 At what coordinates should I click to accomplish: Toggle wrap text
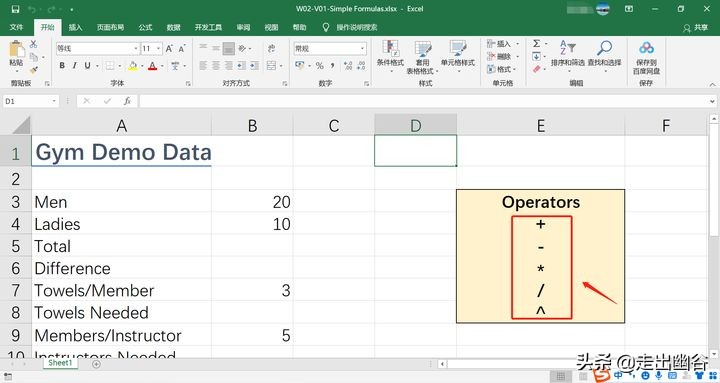(271, 48)
